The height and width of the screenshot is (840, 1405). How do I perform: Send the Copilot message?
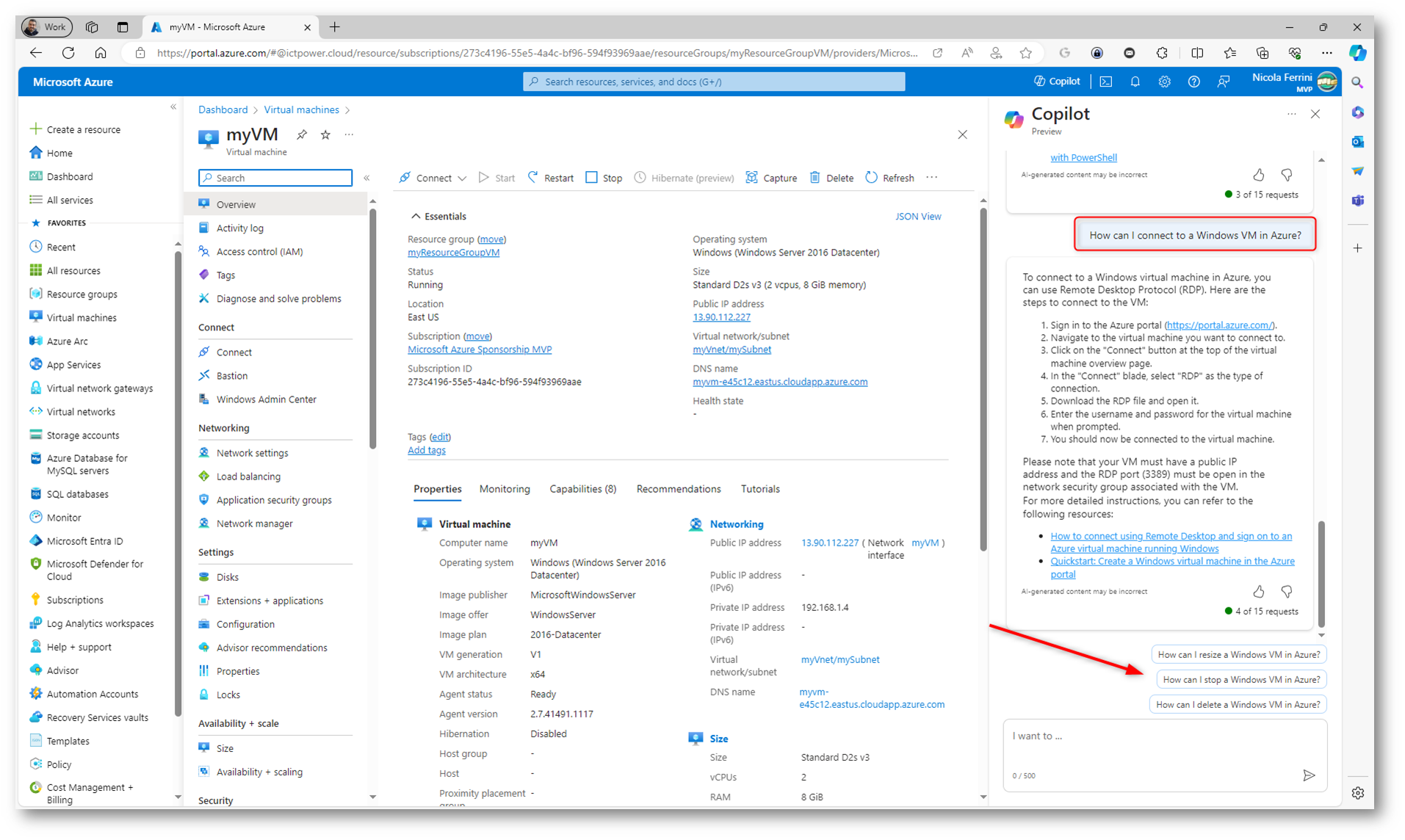1308,775
